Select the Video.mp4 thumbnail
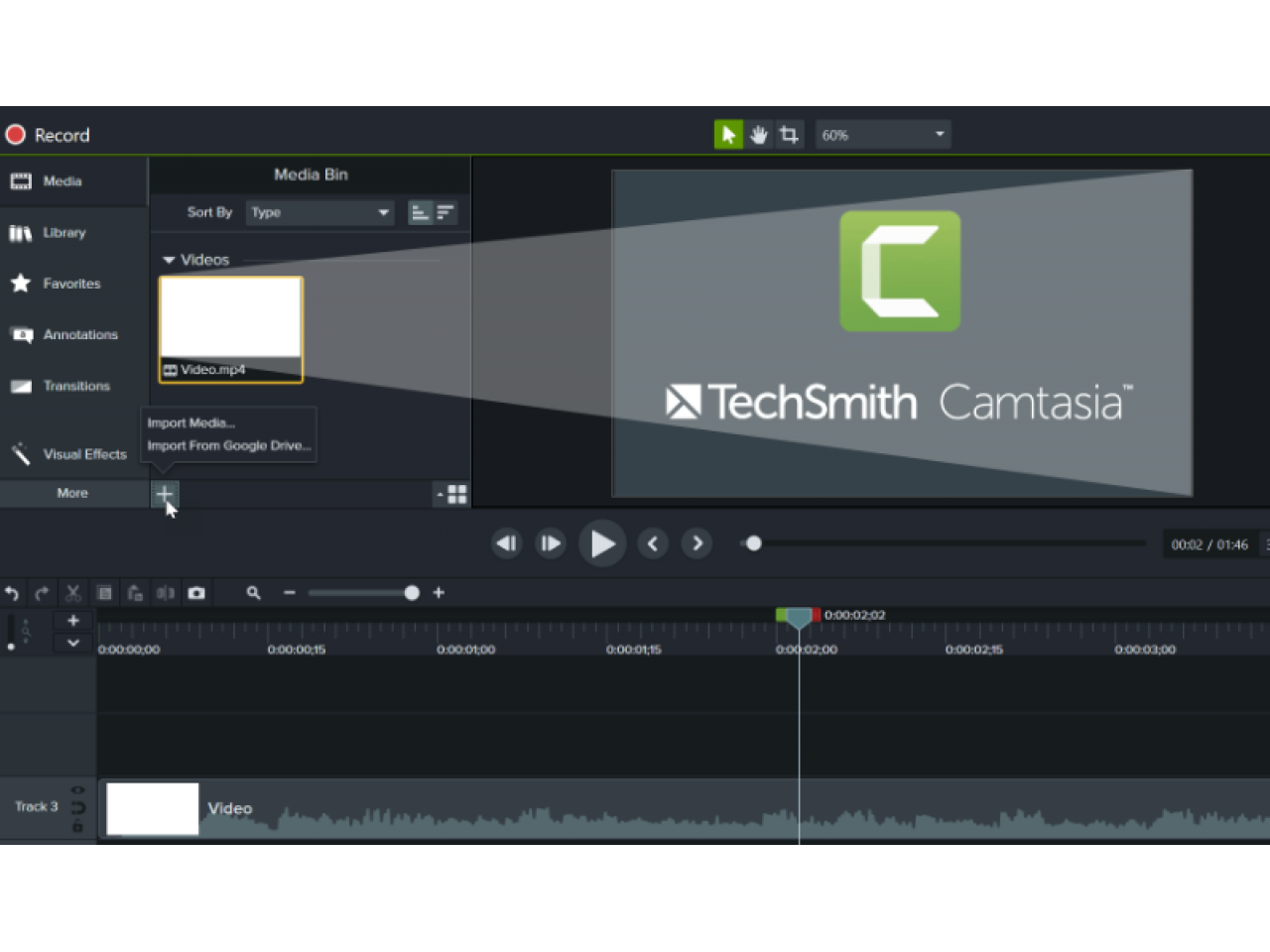The image size is (1270, 952). [231, 329]
